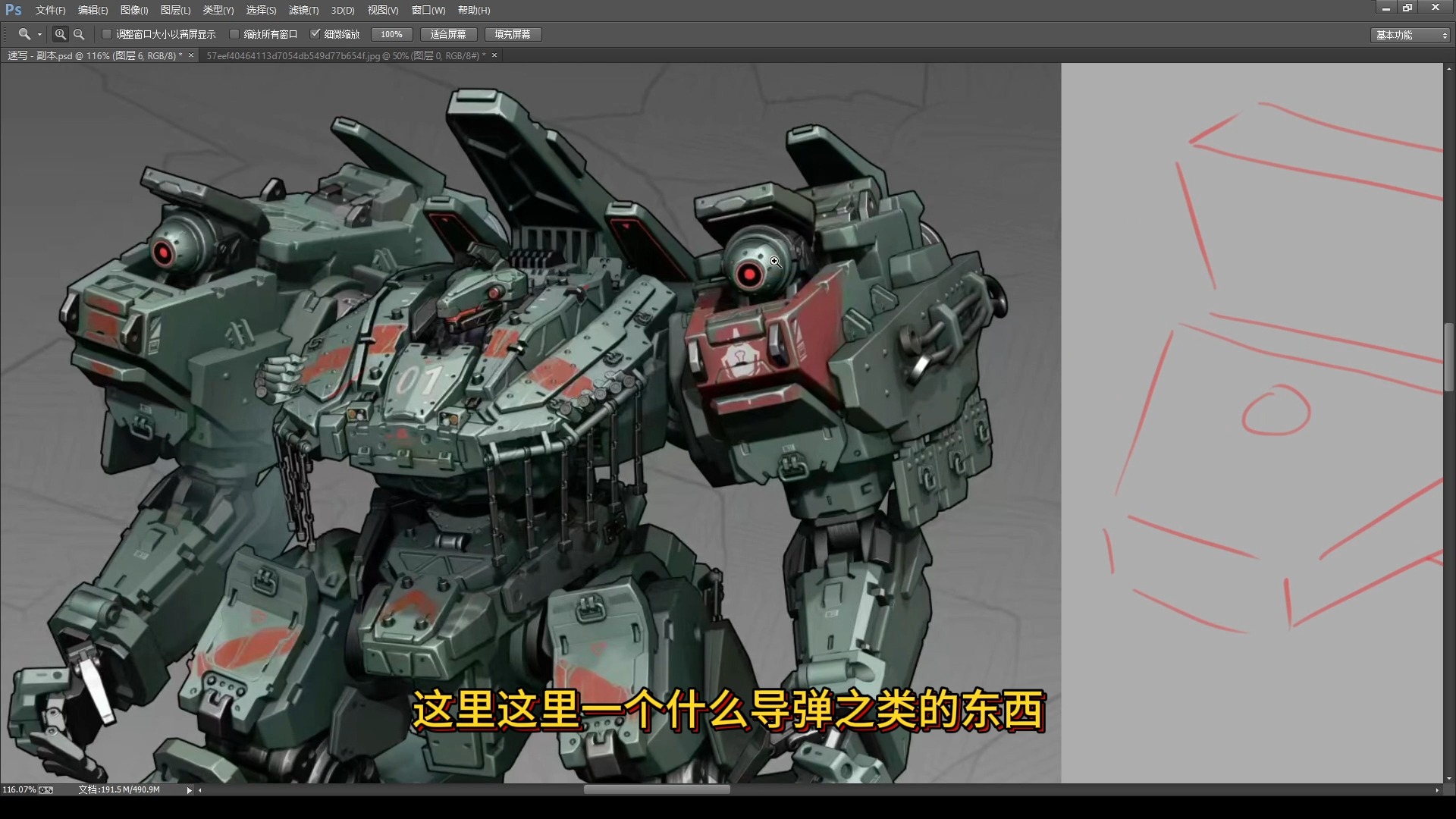
Task: Uncheck 细微缩放 checkbox
Action: click(315, 34)
